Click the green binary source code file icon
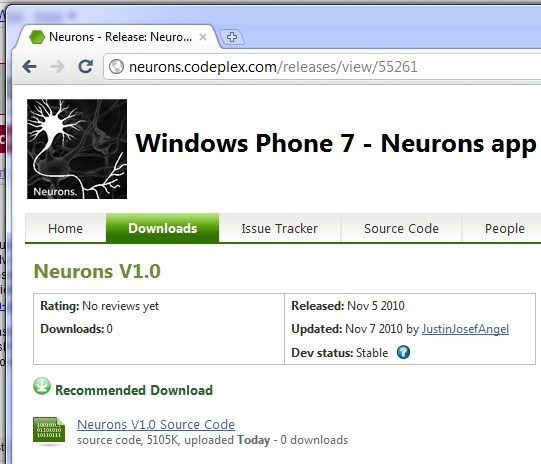 point(49,430)
